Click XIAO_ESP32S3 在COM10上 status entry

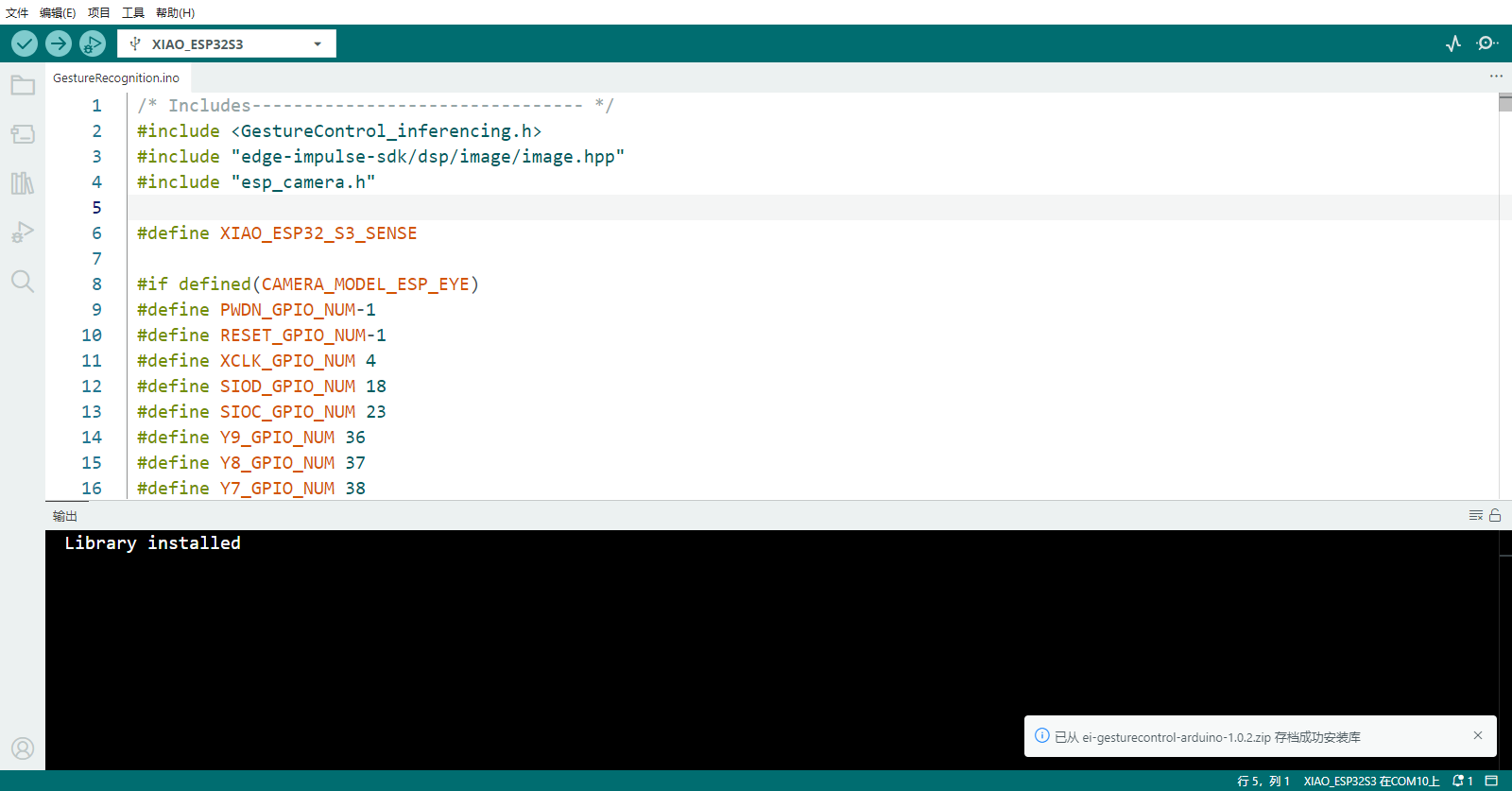(x=1371, y=781)
